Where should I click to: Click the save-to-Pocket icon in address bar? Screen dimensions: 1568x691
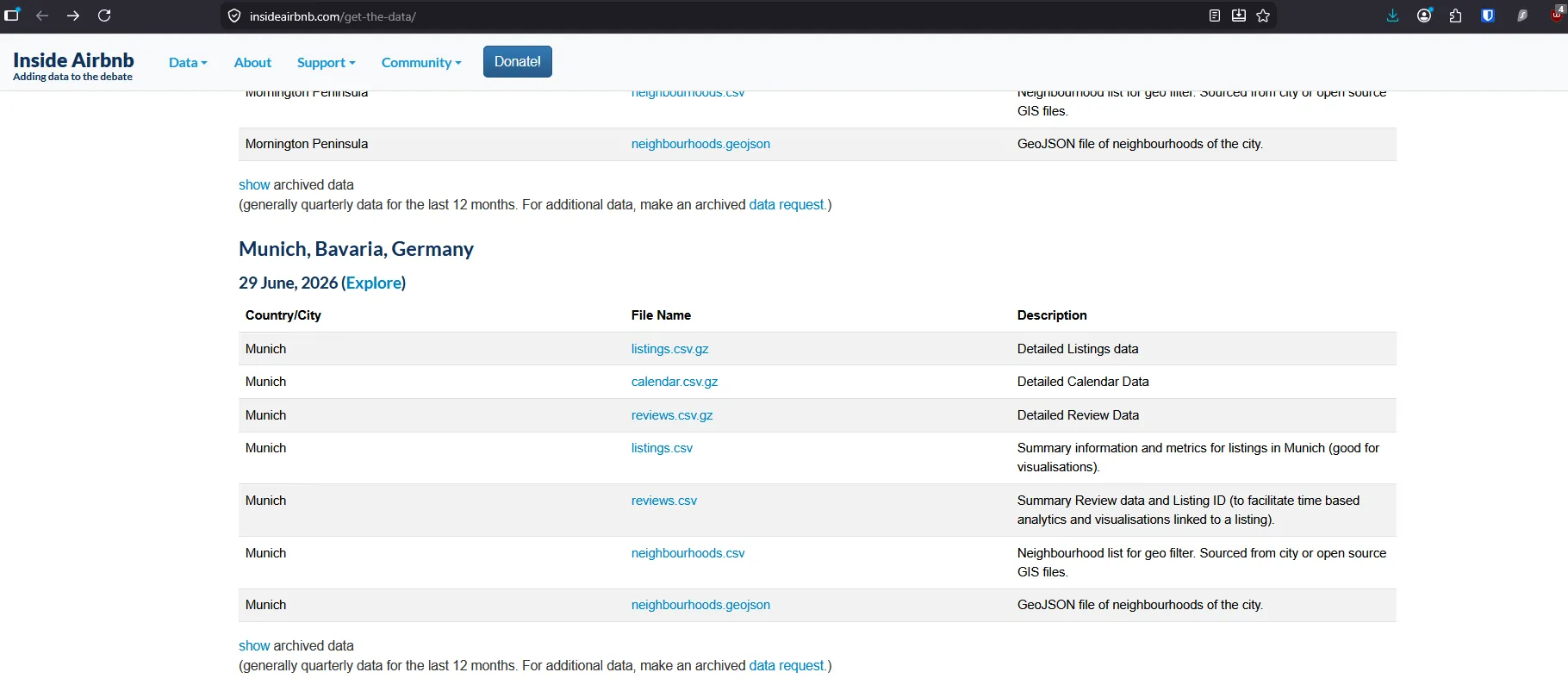tap(1239, 16)
